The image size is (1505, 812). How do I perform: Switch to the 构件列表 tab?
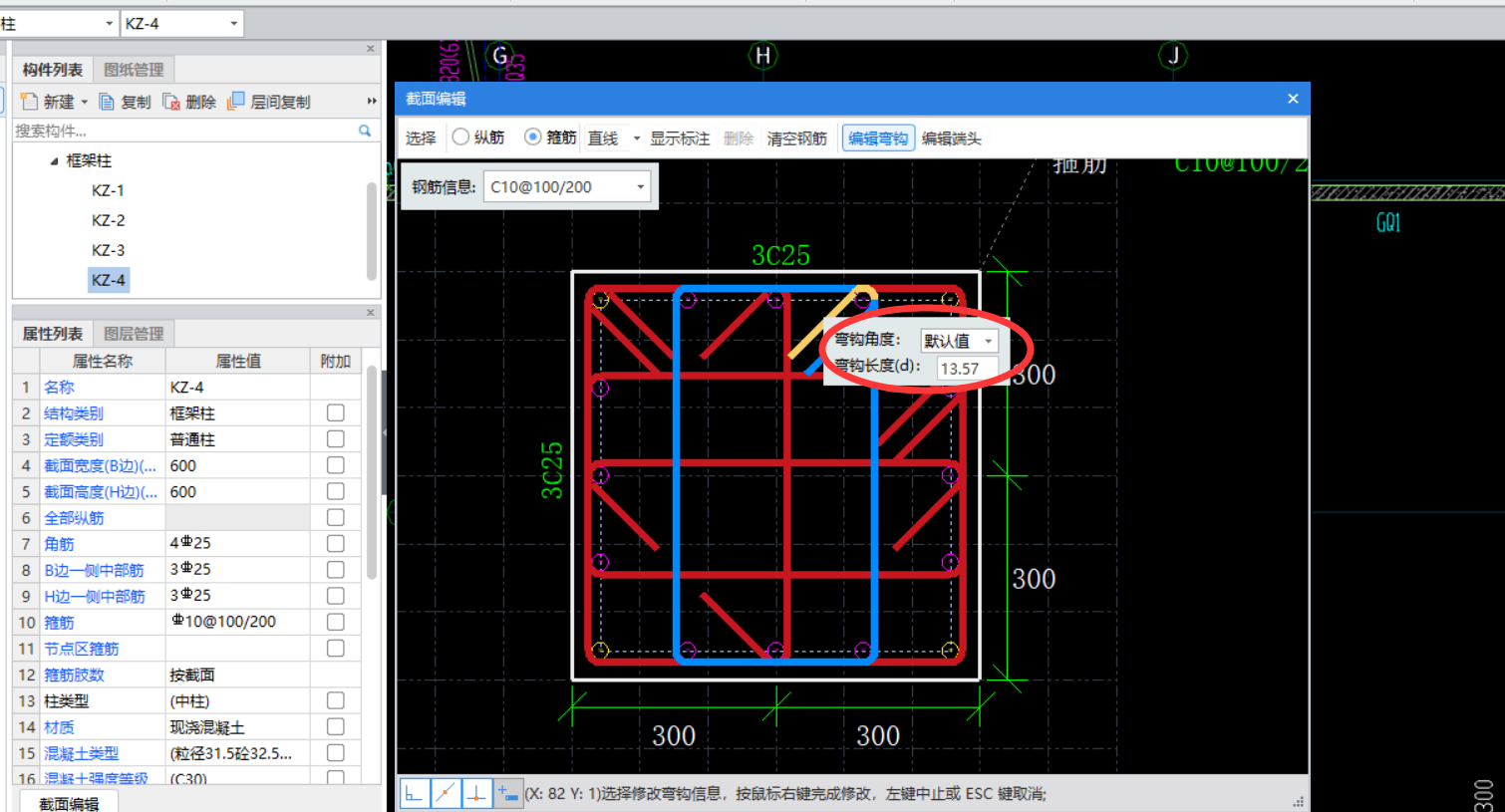tap(53, 70)
